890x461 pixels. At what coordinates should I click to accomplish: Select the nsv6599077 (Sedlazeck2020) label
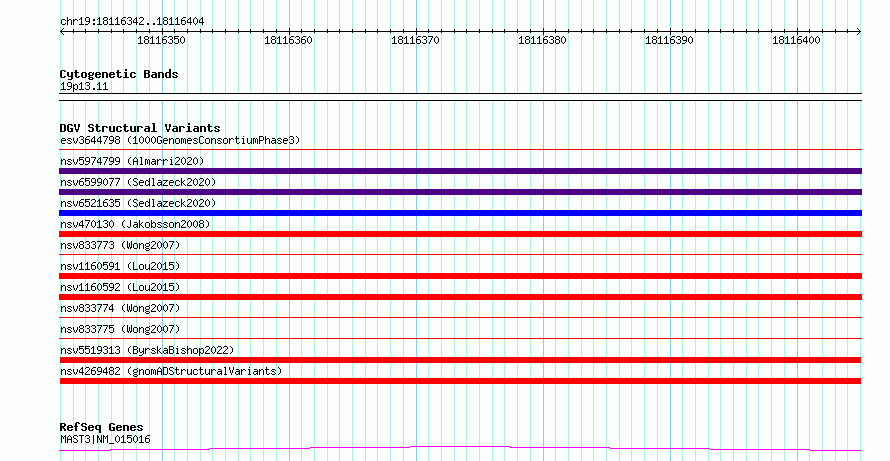click(x=138, y=182)
